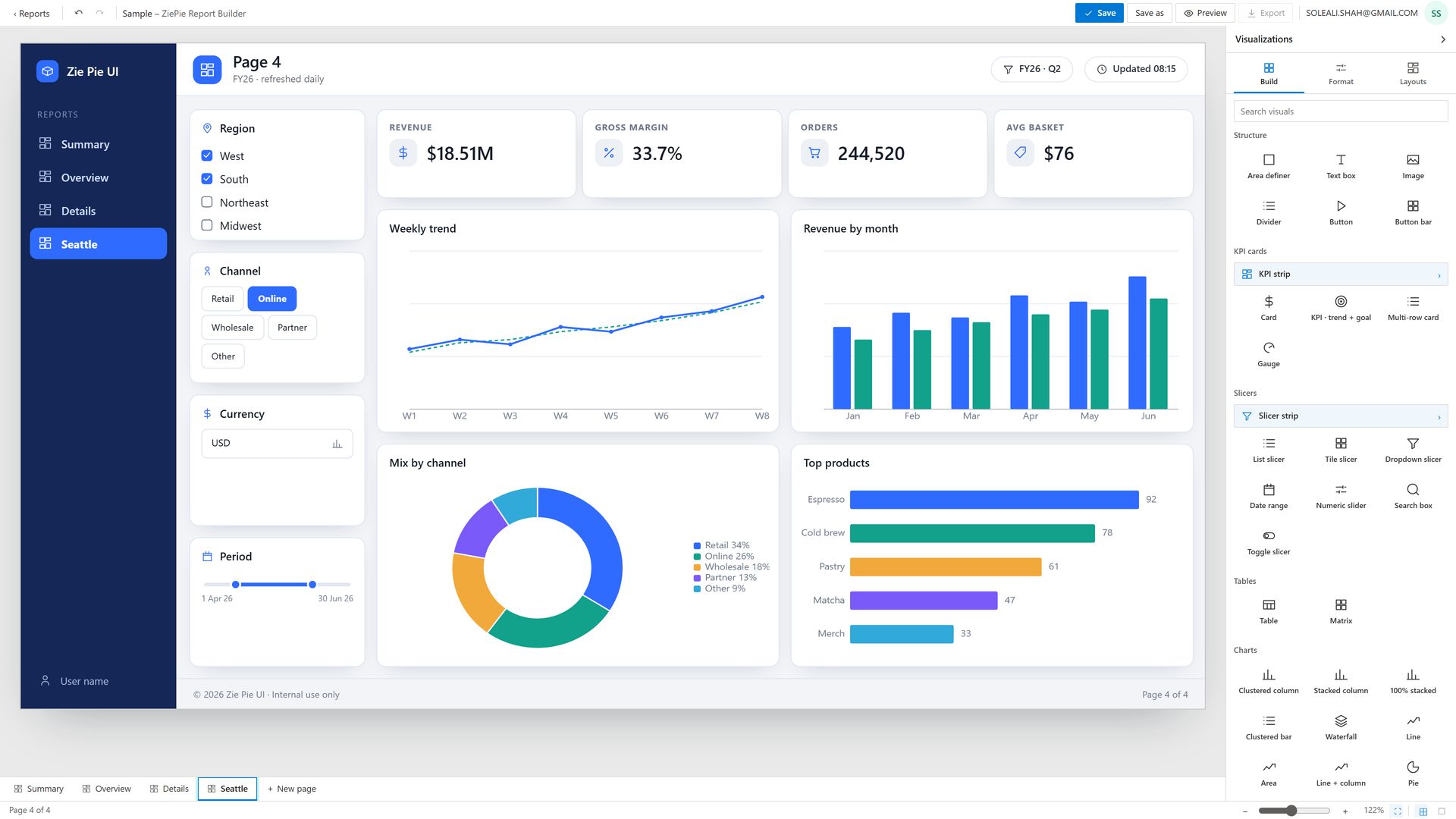Screen dimensions: 1456x819
Task: Click the Period range end handle
Action: point(312,585)
